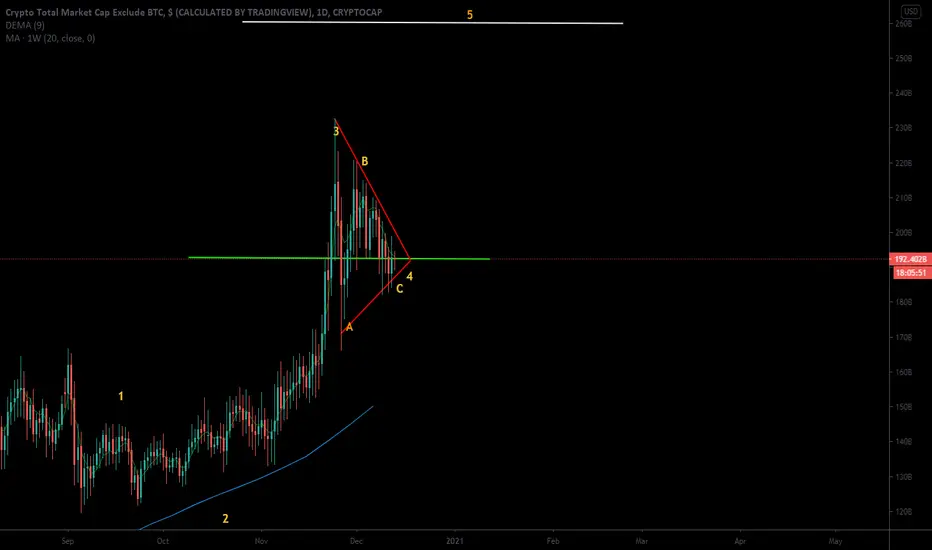Select the wave label 2 near the bottom

coord(225,518)
